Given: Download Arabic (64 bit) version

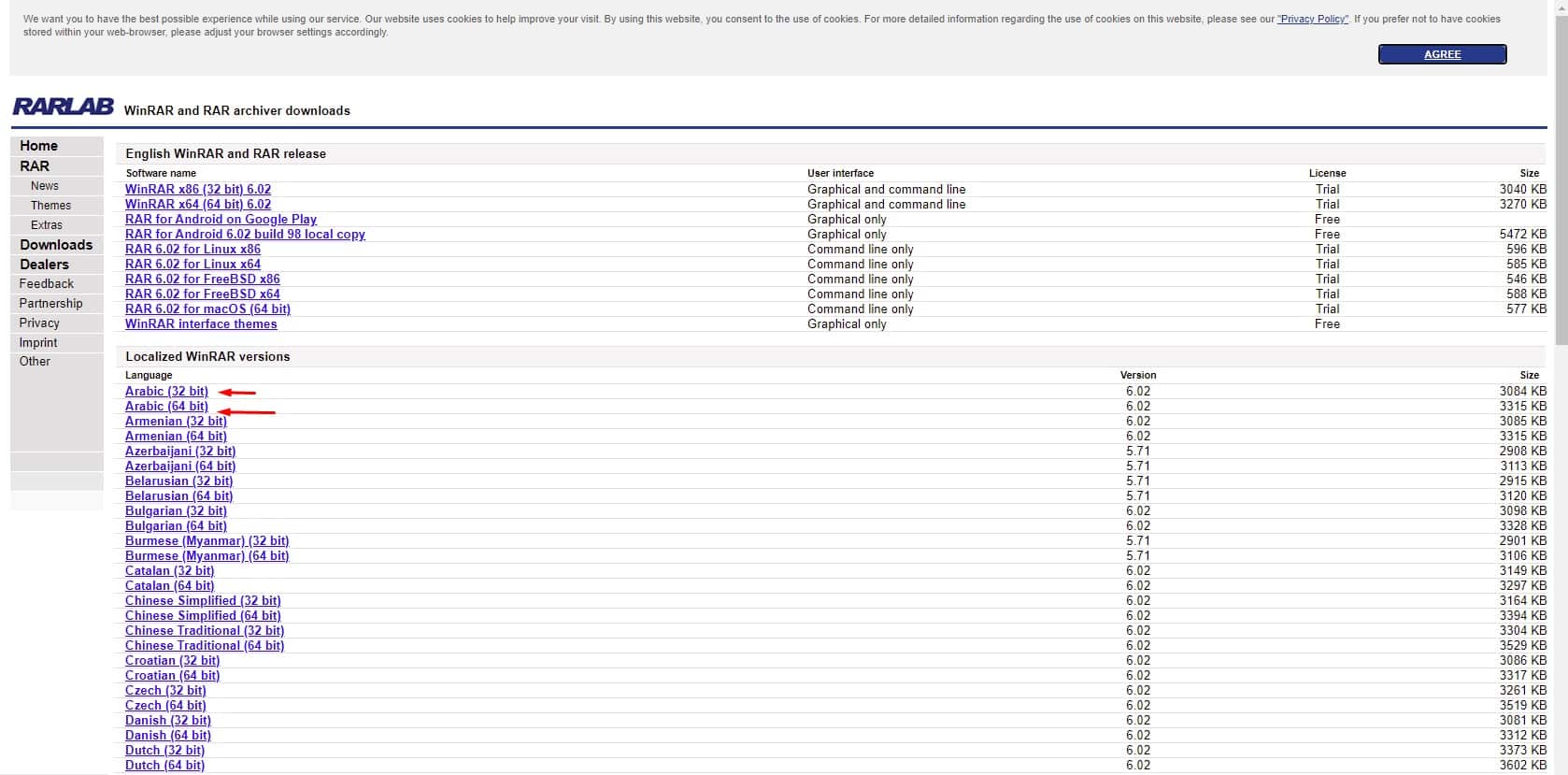Looking at the screenshot, I should (x=166, y=406).
